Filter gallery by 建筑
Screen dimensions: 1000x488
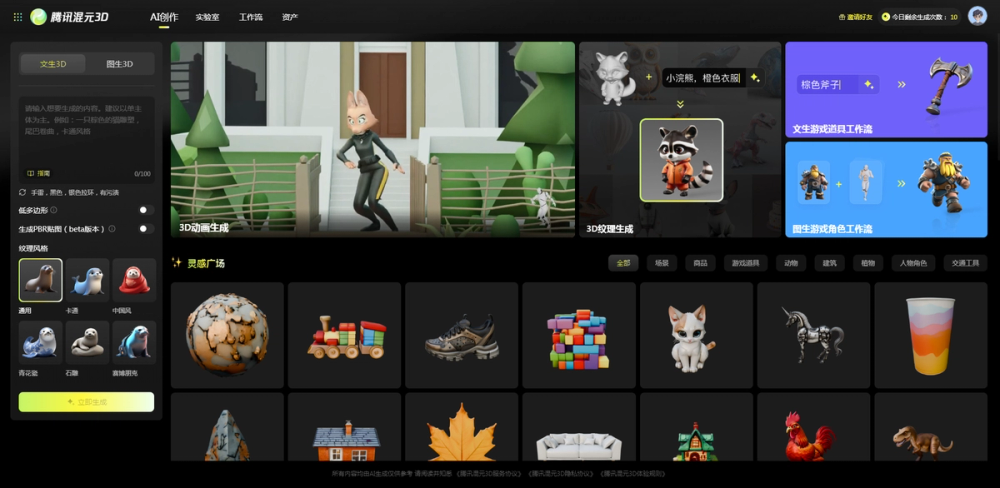(830, 263)
